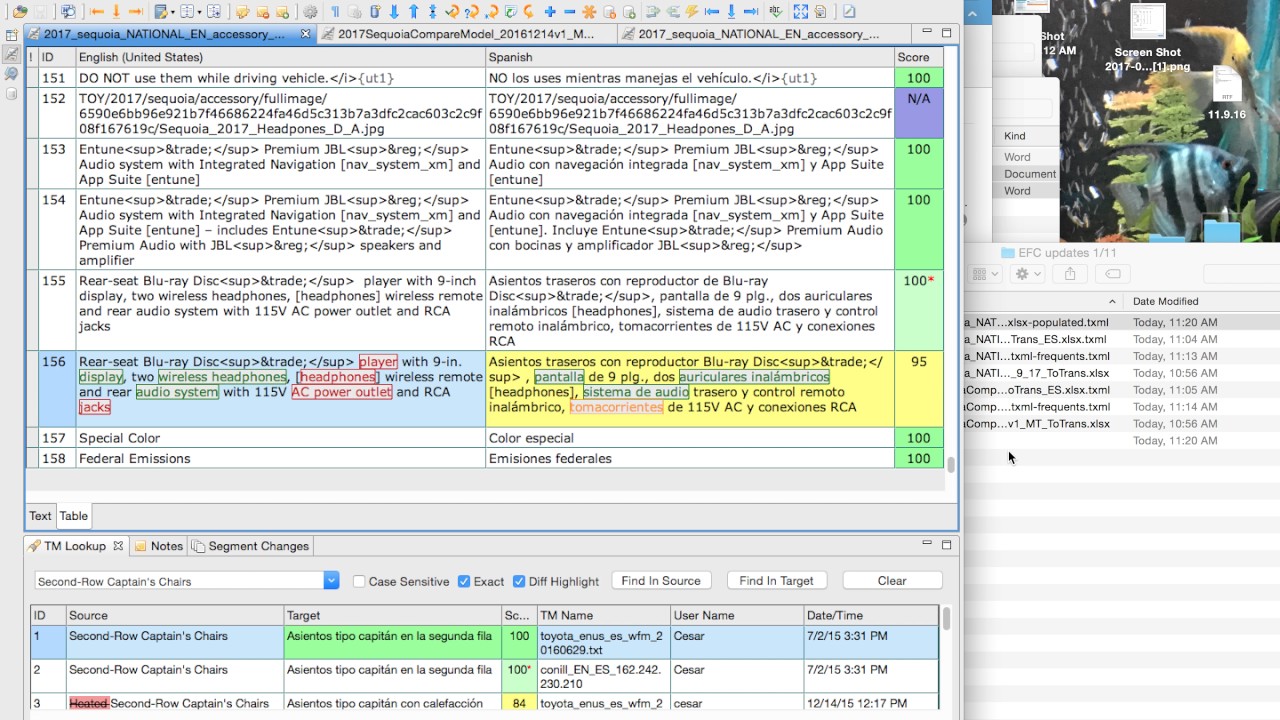Toggle the Case Sensitive checkbox

(359, 581)
